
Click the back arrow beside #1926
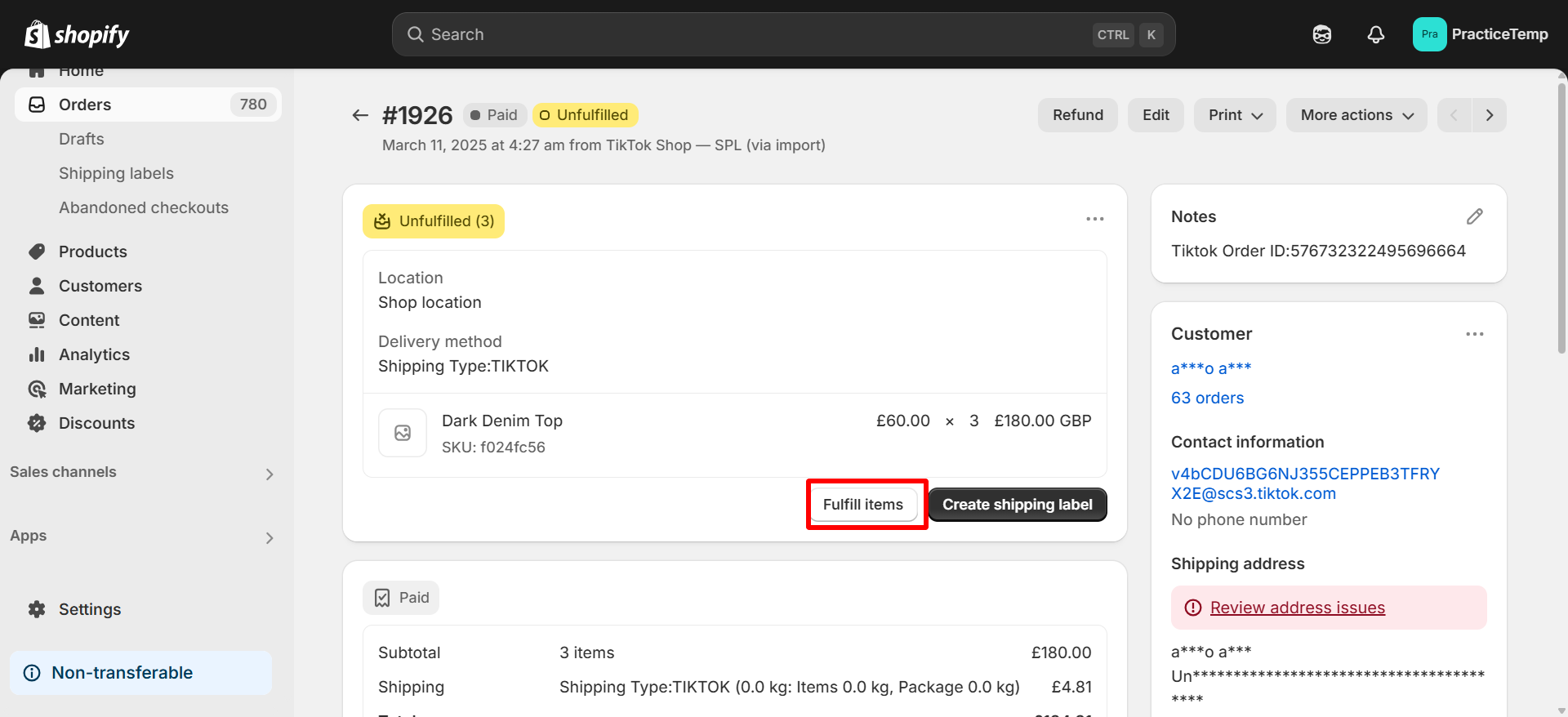pyautogui.click(x=360, y=115)
